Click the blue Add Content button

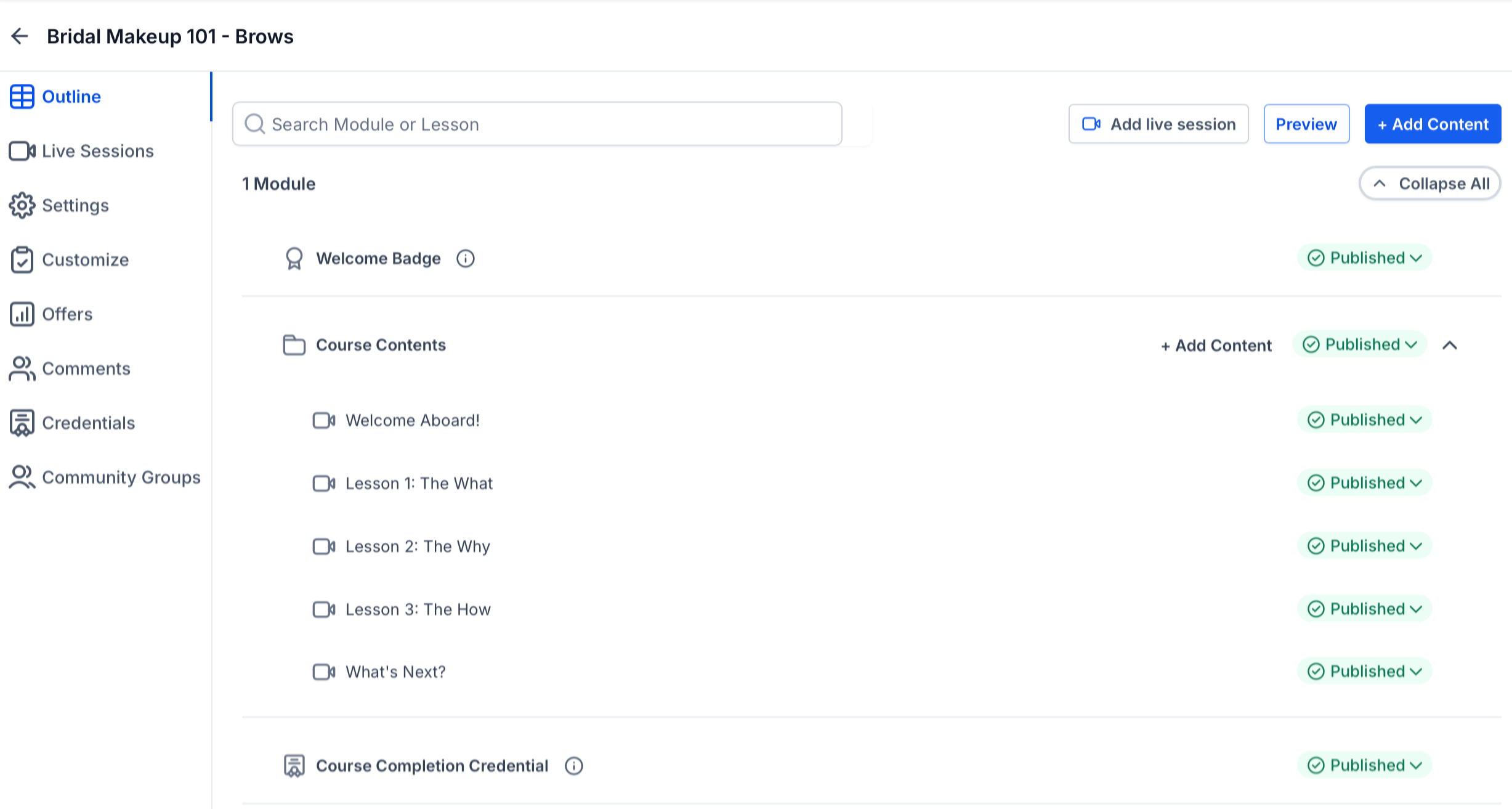[1433, 124]
